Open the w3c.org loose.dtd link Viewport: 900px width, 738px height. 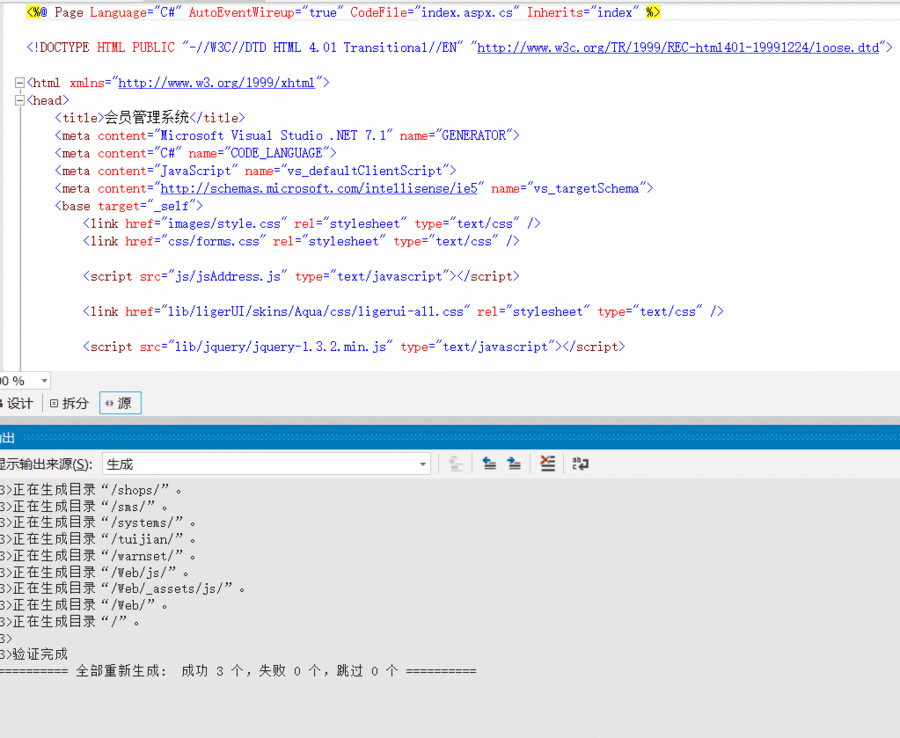coord(678,48)
